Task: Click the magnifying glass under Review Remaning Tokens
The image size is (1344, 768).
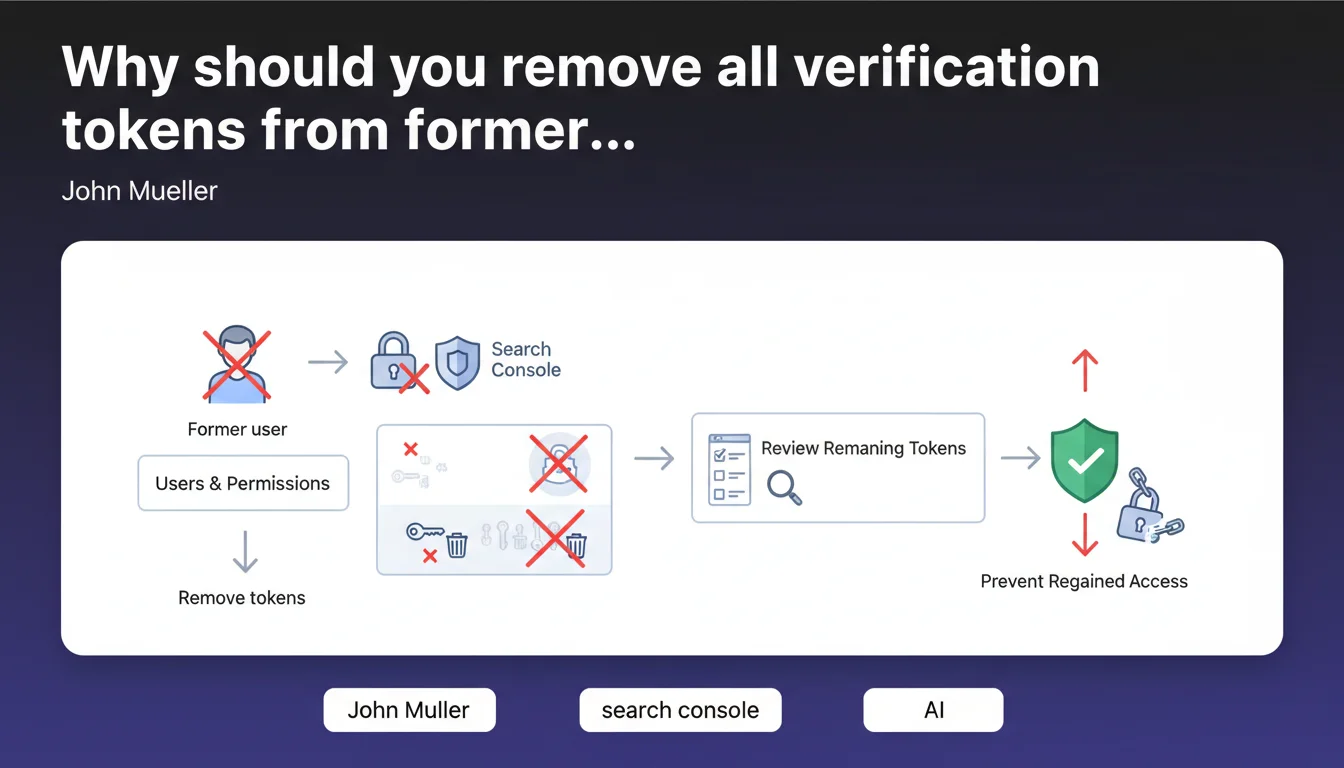Action: [784, 488]
